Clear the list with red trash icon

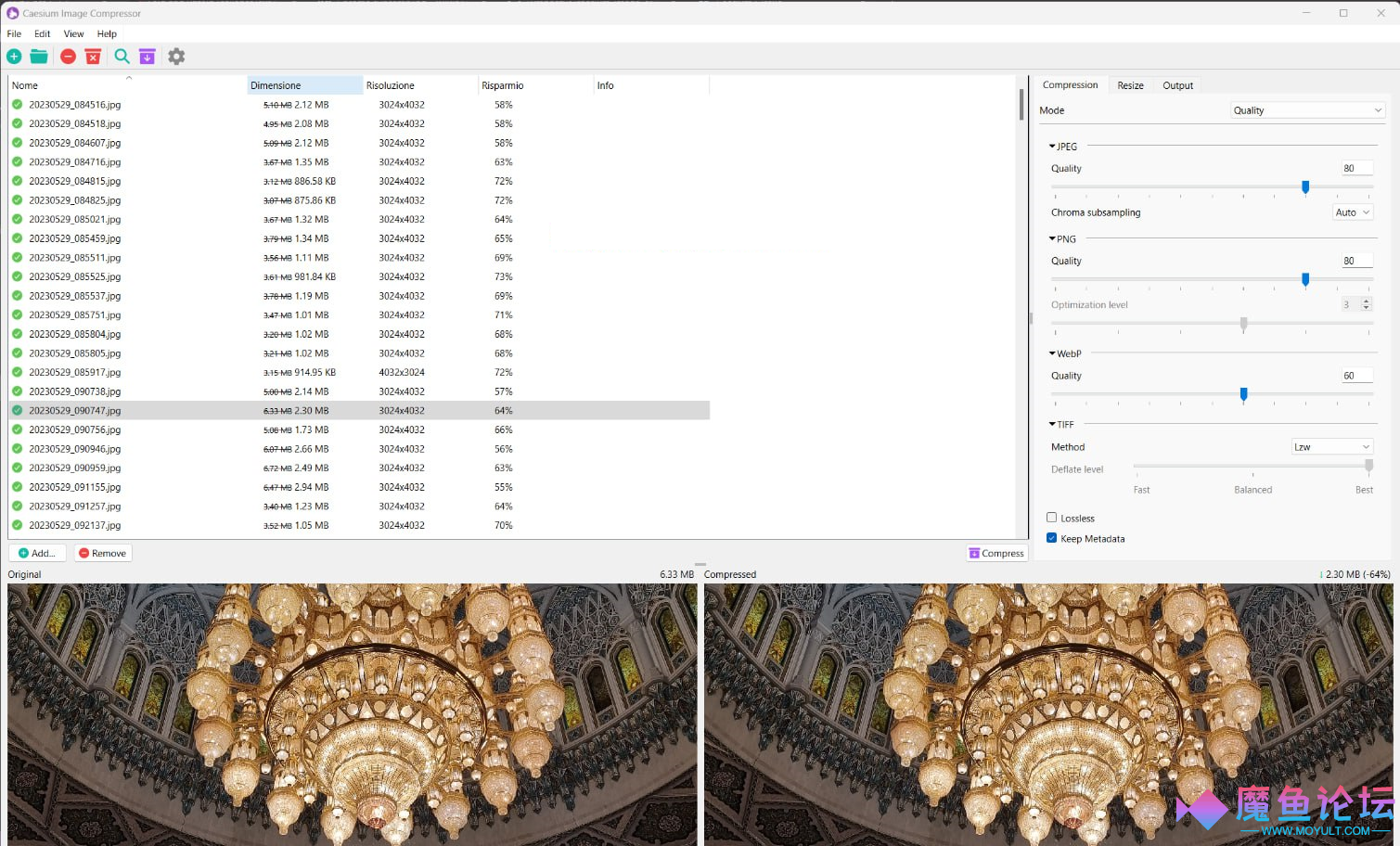click(93, 57)
